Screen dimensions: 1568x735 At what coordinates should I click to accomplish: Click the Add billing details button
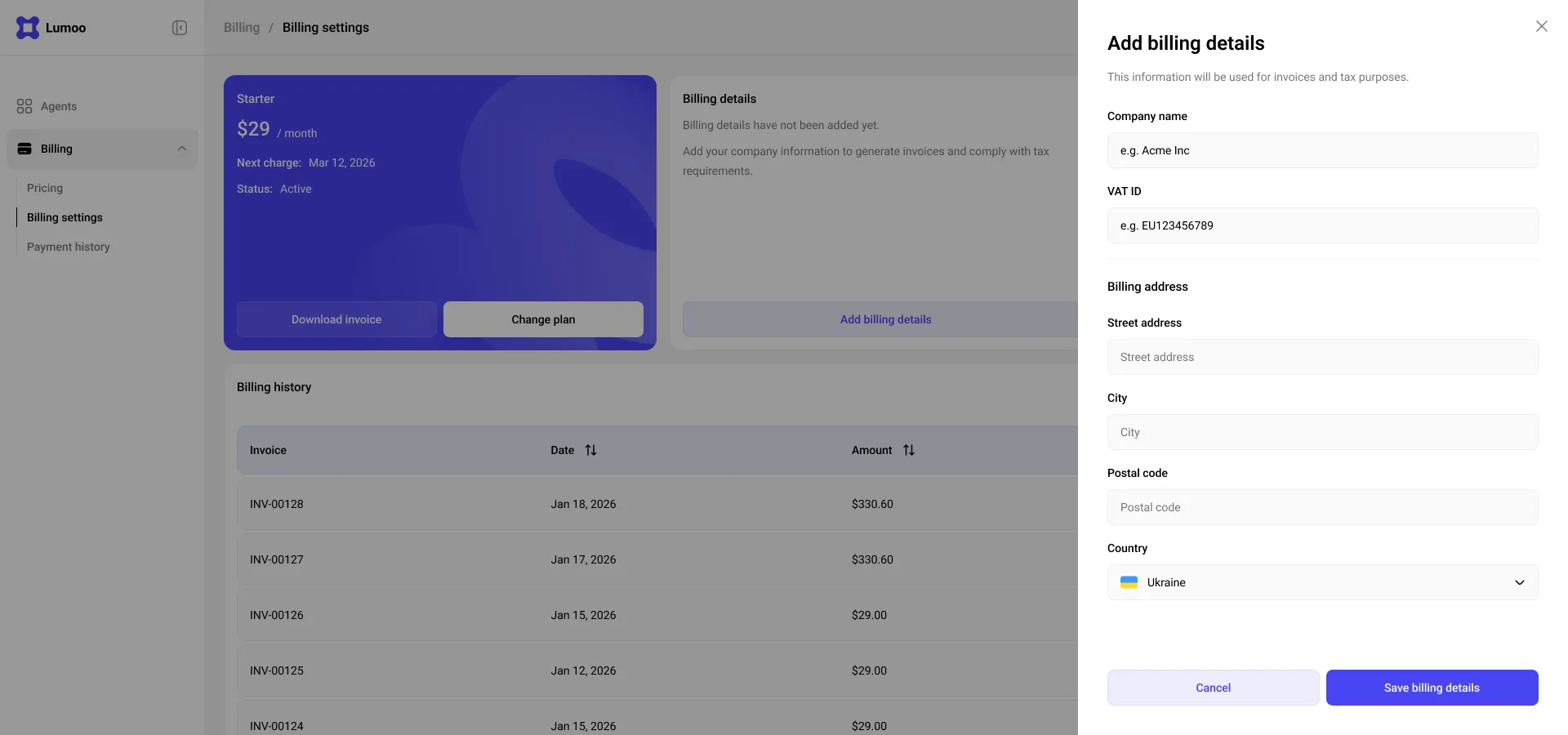[x=885, y=319]
